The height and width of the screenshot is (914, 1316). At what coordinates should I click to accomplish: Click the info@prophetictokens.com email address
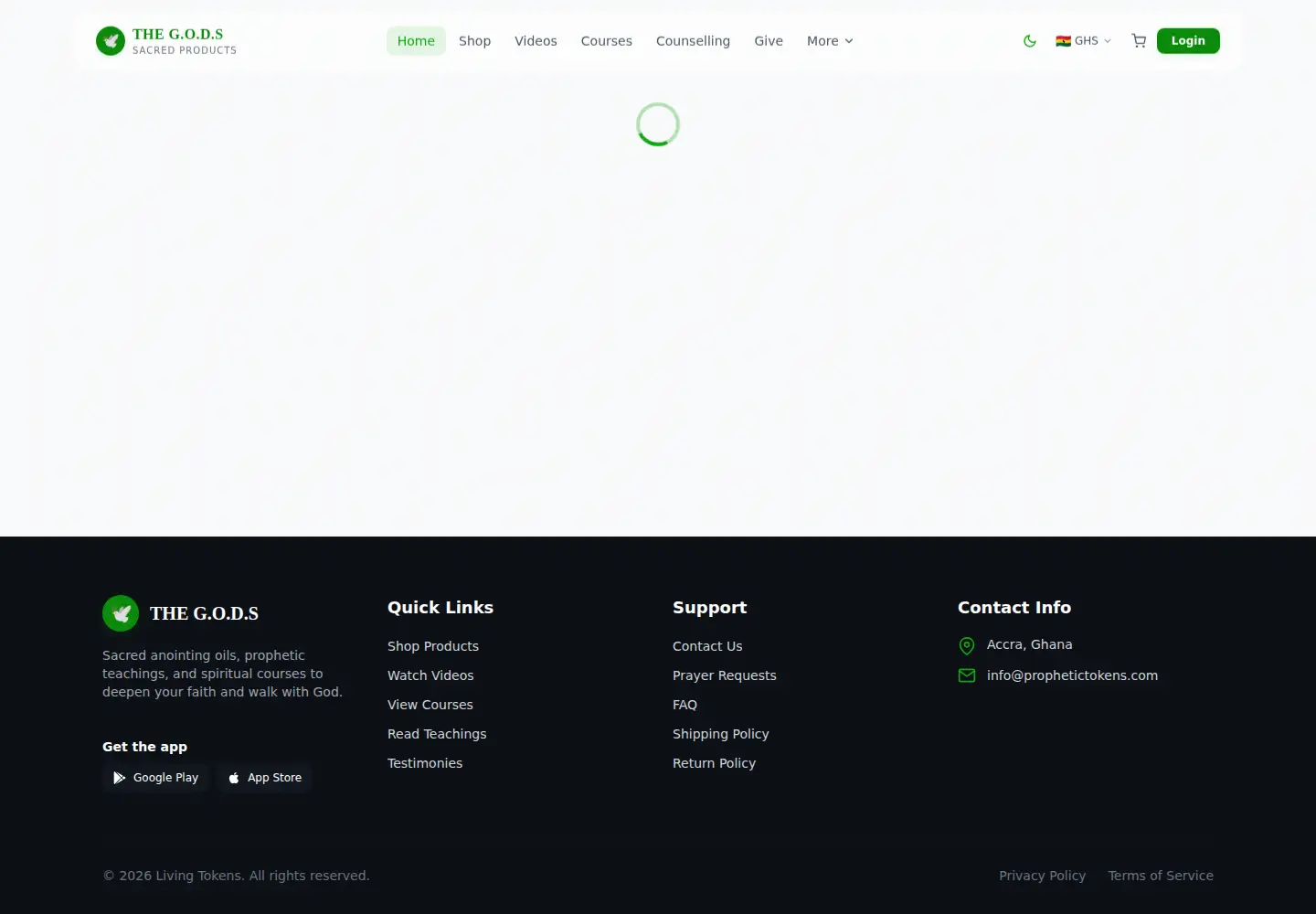point(1072,675)
